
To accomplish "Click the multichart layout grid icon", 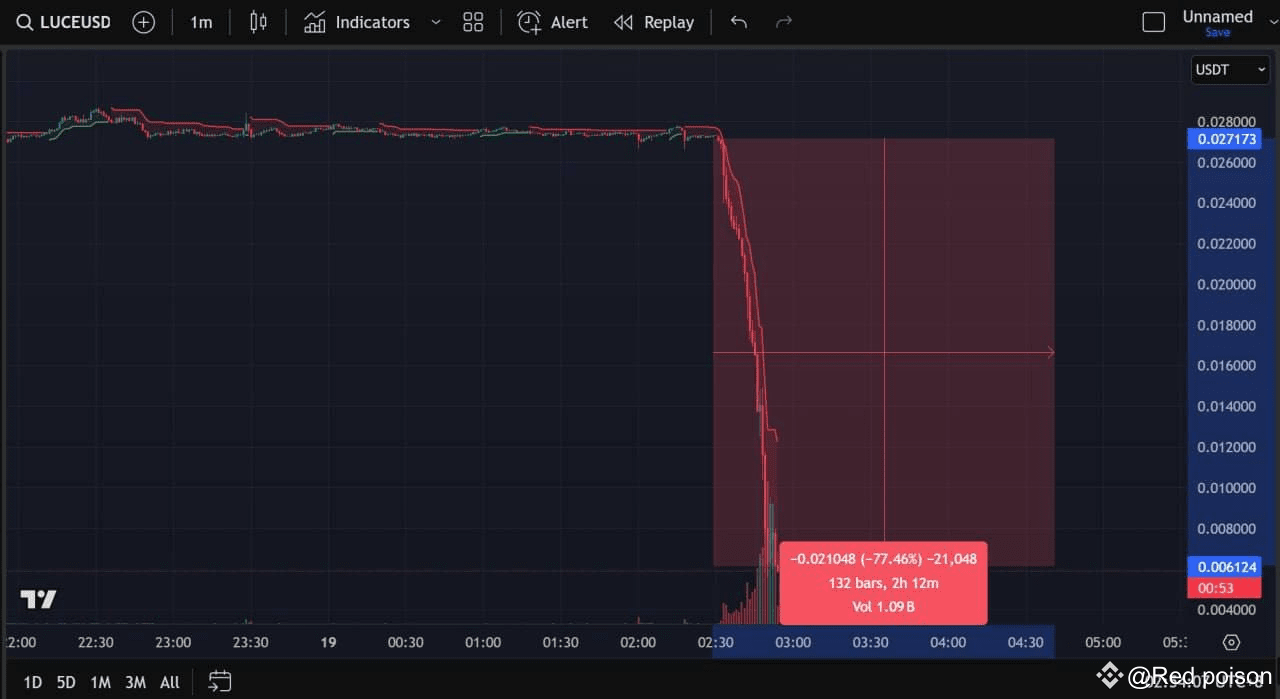I will tap(473, 21).
